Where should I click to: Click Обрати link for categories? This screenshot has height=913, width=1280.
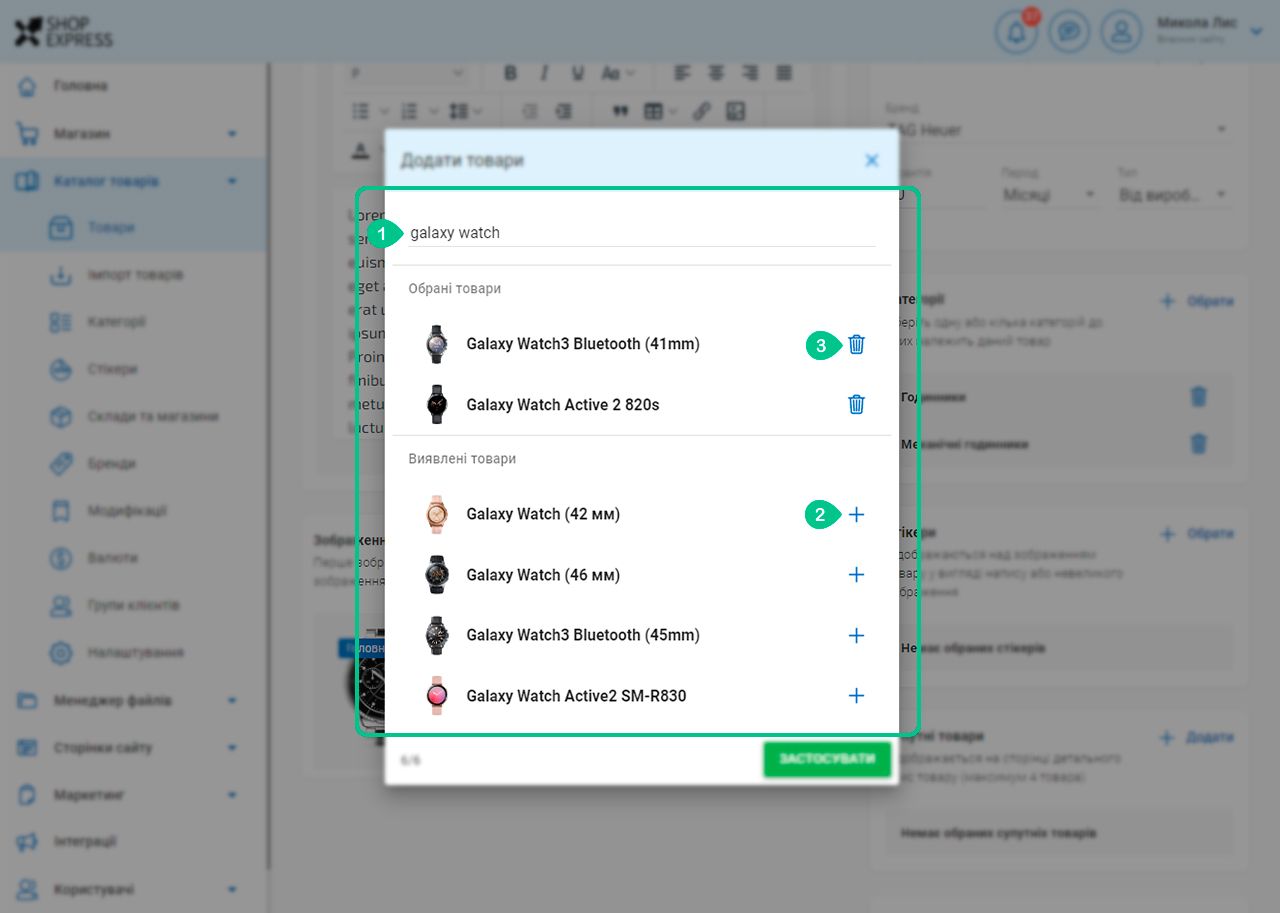point(1198,301)
